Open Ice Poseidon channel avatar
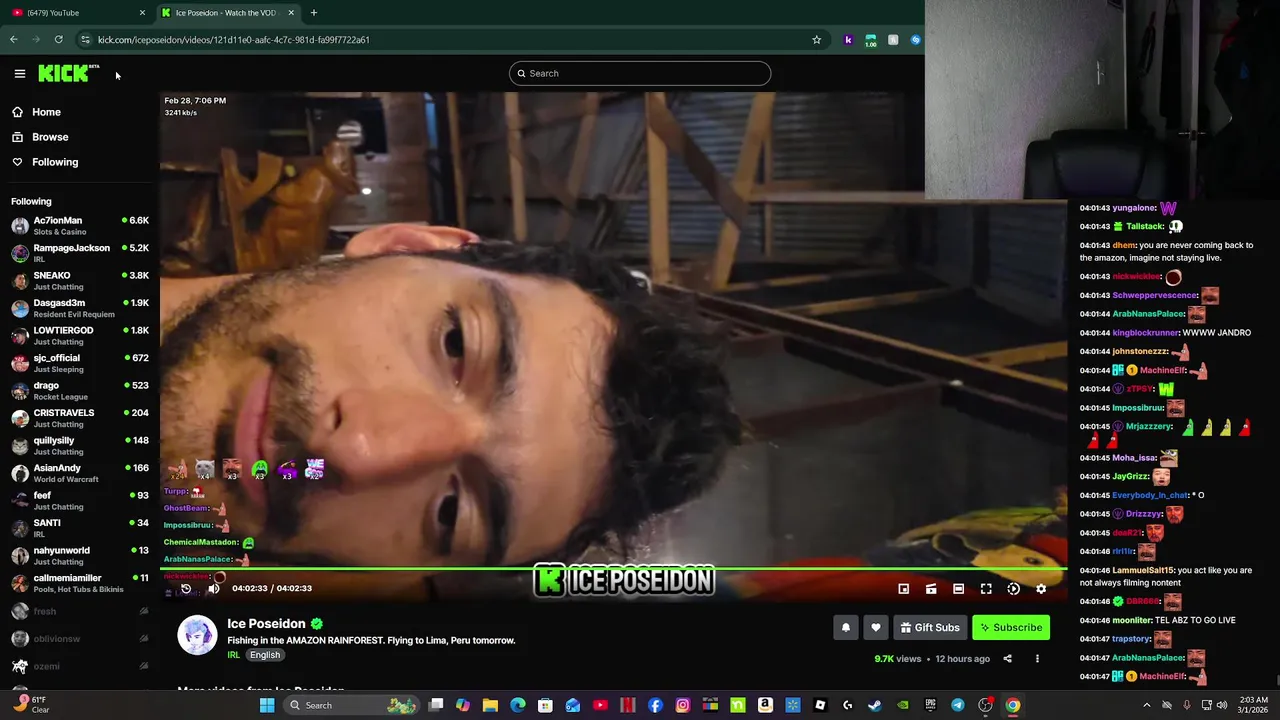 click(x=197, y=635)
